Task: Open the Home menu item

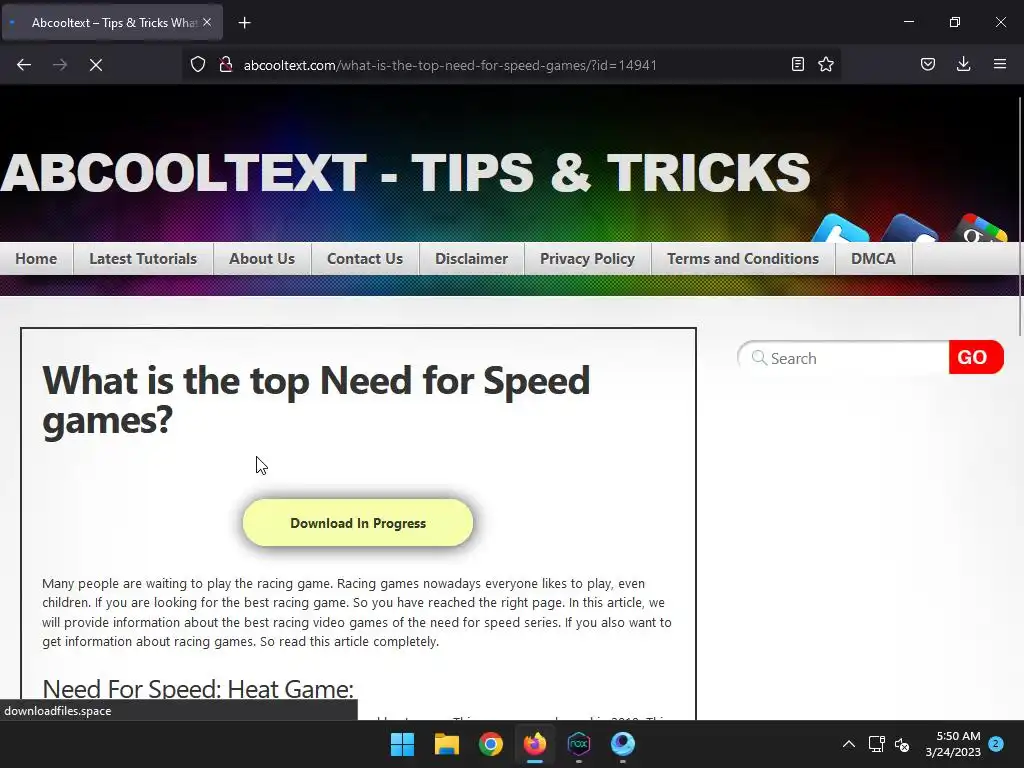Action: coord(36,259)
